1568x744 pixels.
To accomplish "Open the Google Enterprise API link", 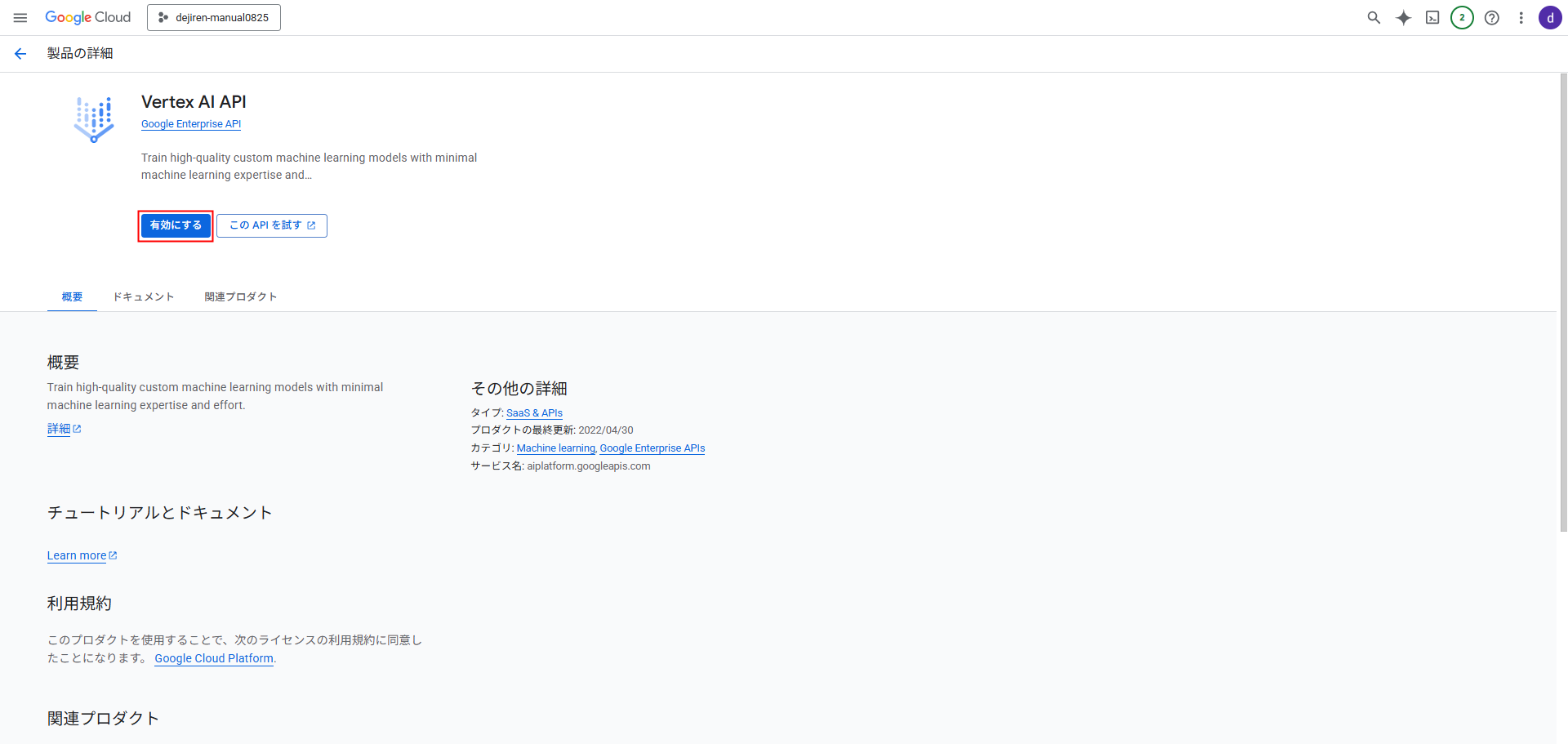I will (191, 124).
